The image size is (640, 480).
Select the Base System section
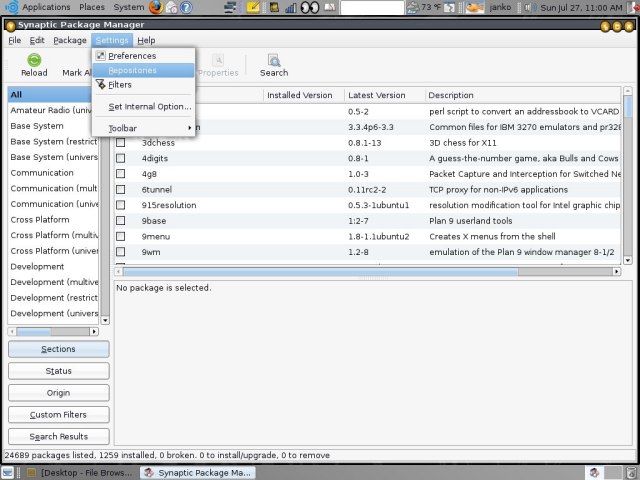point(53,126)
